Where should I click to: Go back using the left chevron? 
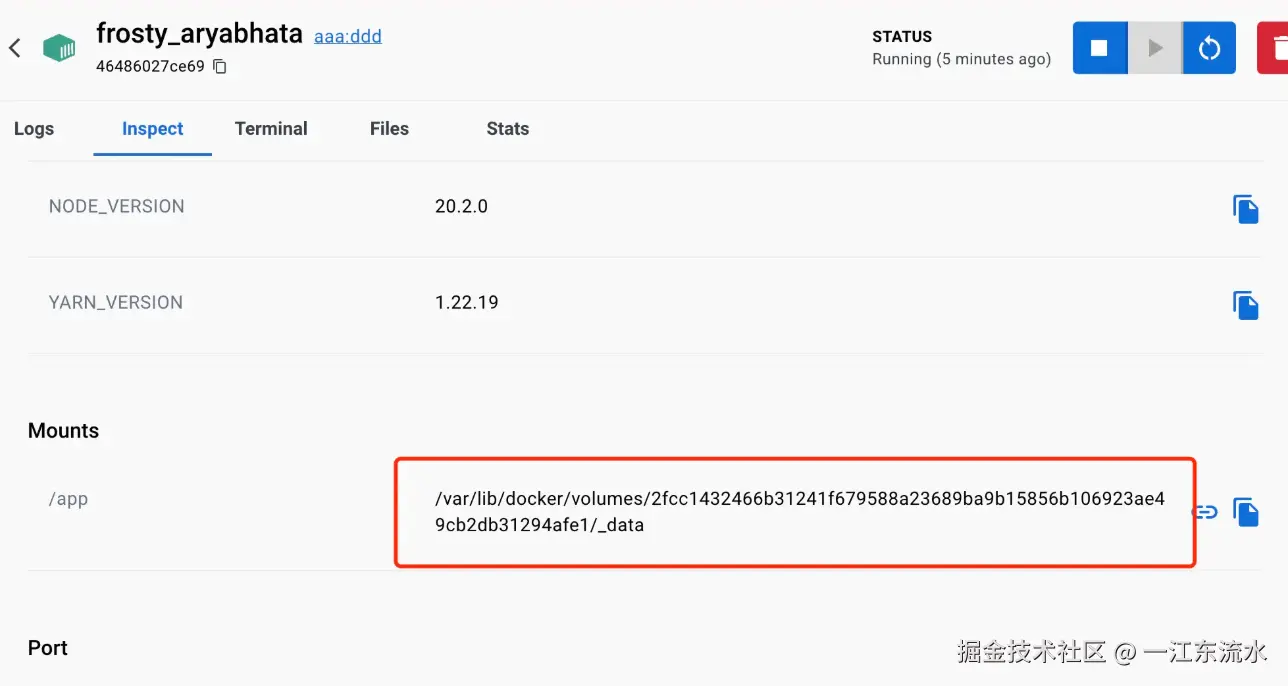15,48
